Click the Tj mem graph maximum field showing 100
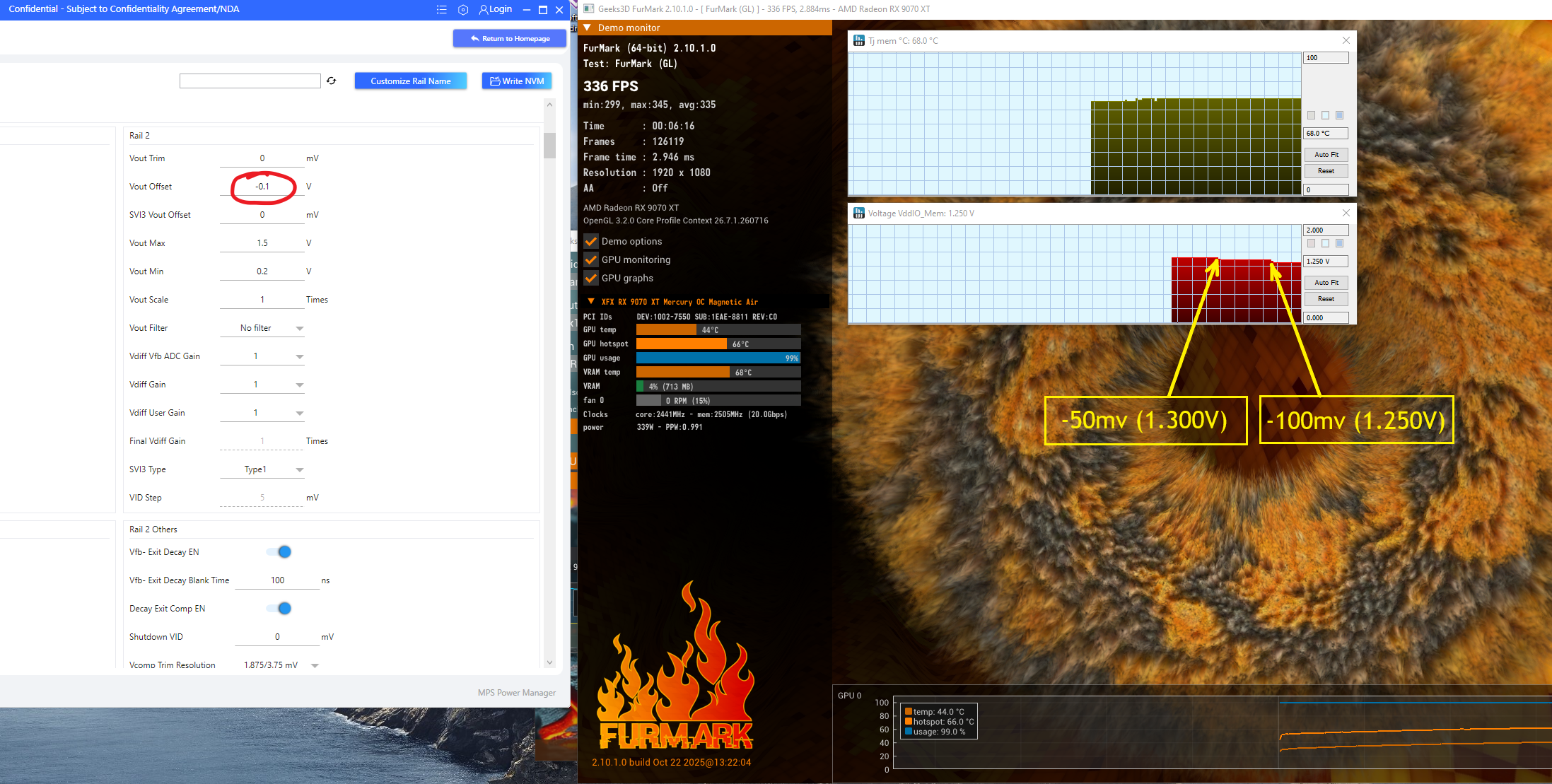The height and width of the screenshot is (784, 1552). (1326, 58)
